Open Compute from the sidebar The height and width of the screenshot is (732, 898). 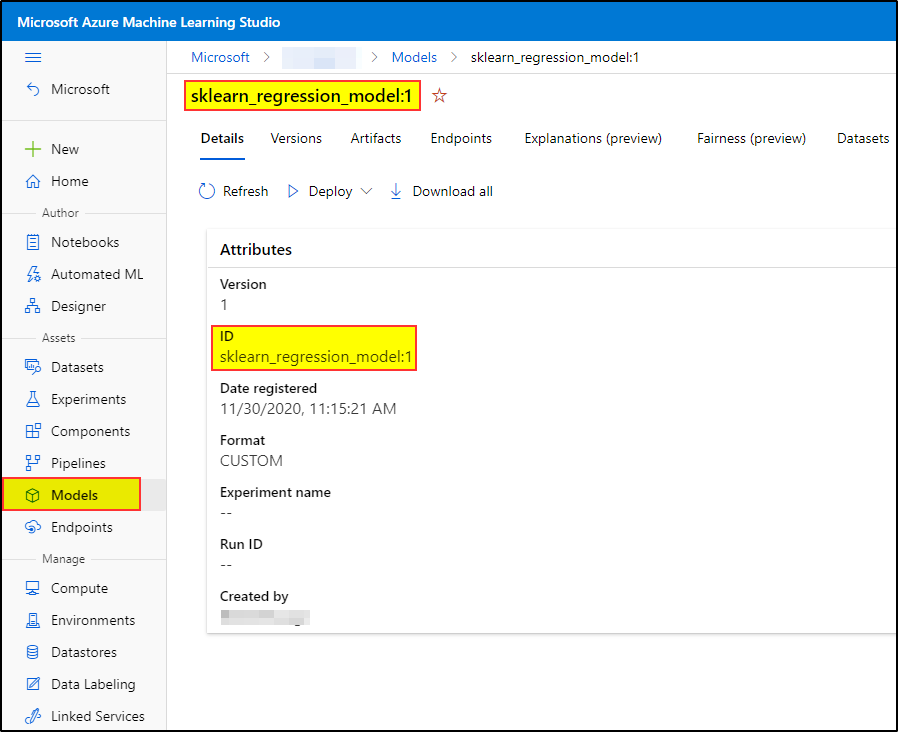click(80, 588)
